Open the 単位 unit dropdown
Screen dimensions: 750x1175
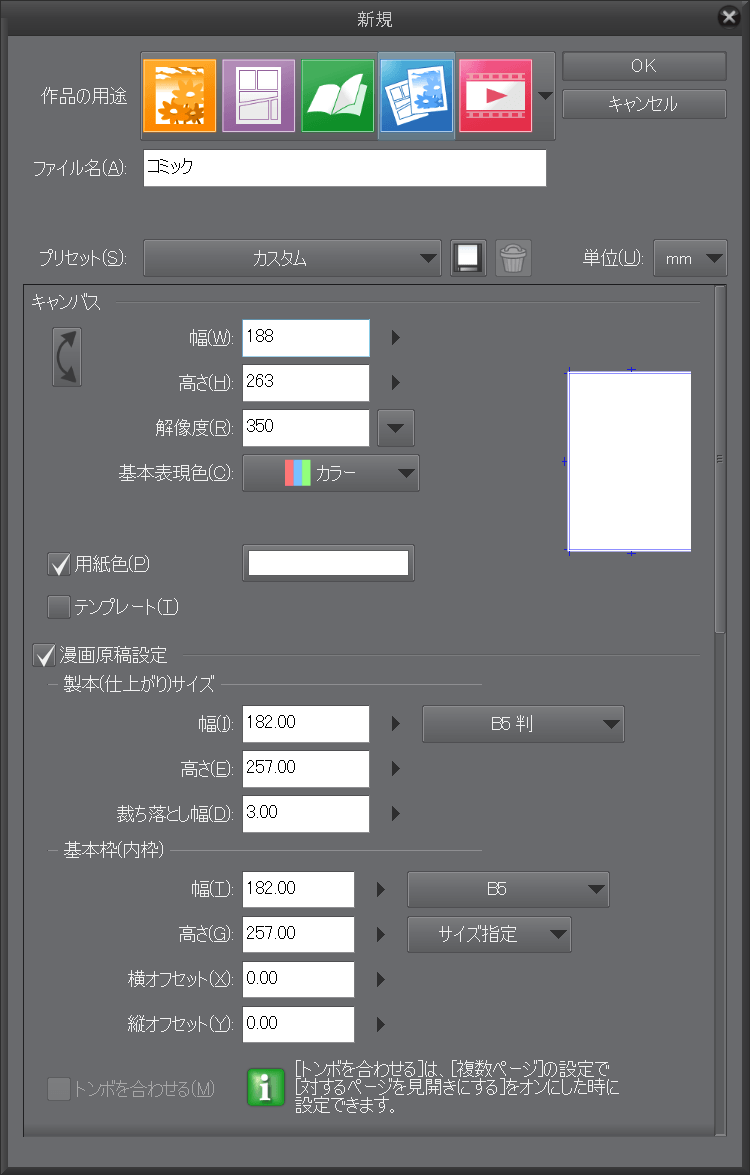click(x=690, y=258)
